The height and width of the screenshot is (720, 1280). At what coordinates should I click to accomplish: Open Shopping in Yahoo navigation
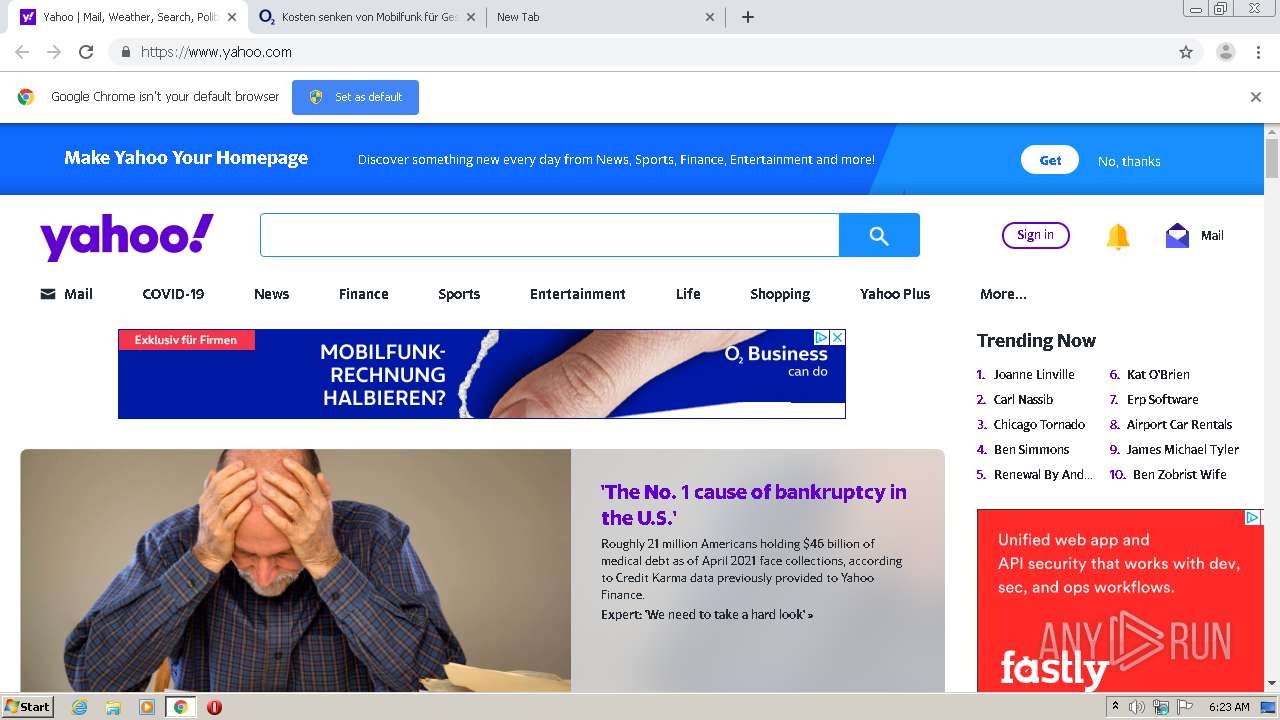pyautogui.click(x=780, y=294)
